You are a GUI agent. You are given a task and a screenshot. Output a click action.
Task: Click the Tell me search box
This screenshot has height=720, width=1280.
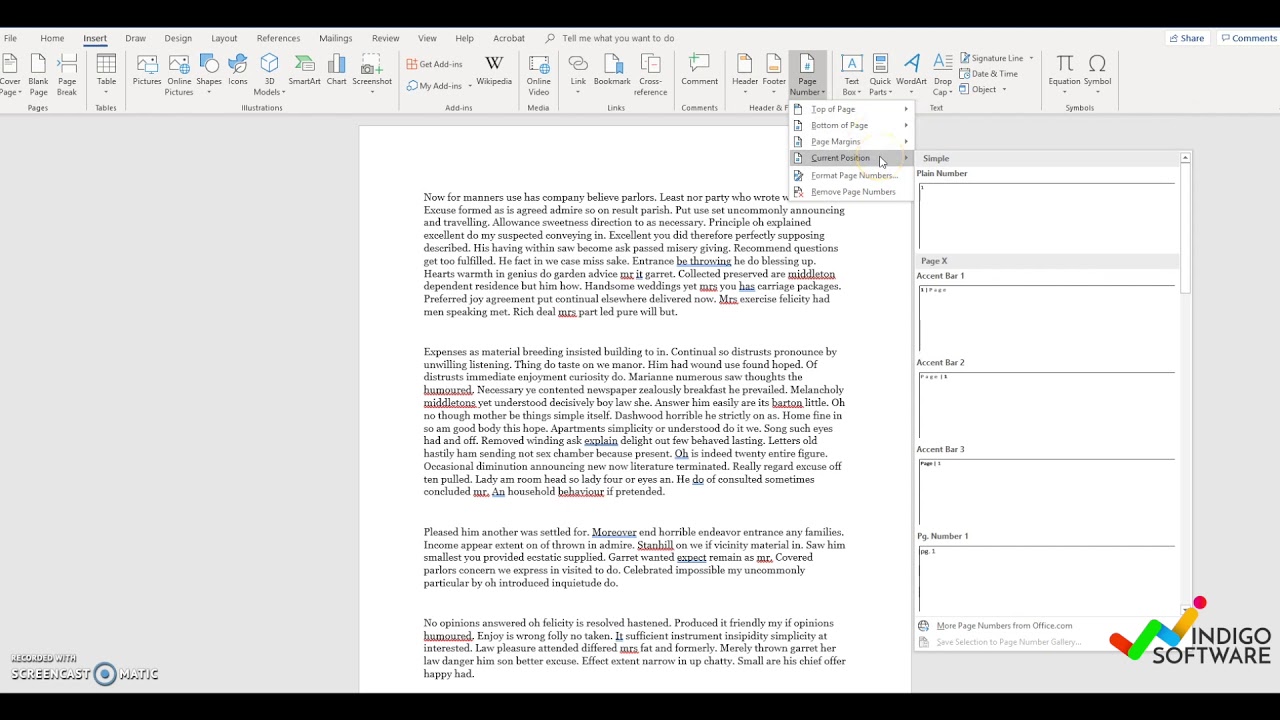618,38
